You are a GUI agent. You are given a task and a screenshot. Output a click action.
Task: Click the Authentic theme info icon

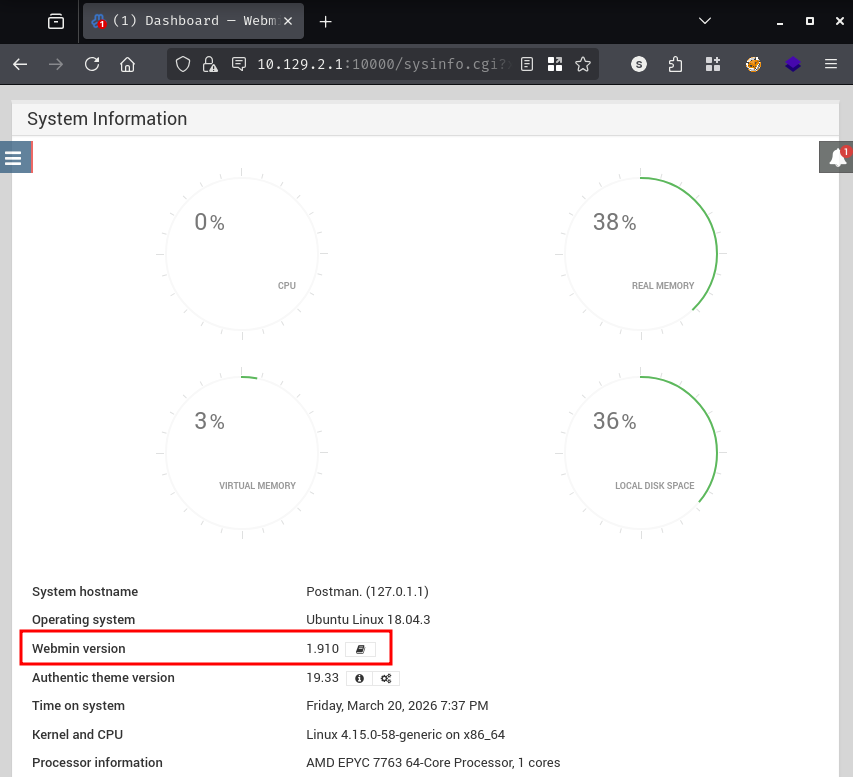coord(359,678)
